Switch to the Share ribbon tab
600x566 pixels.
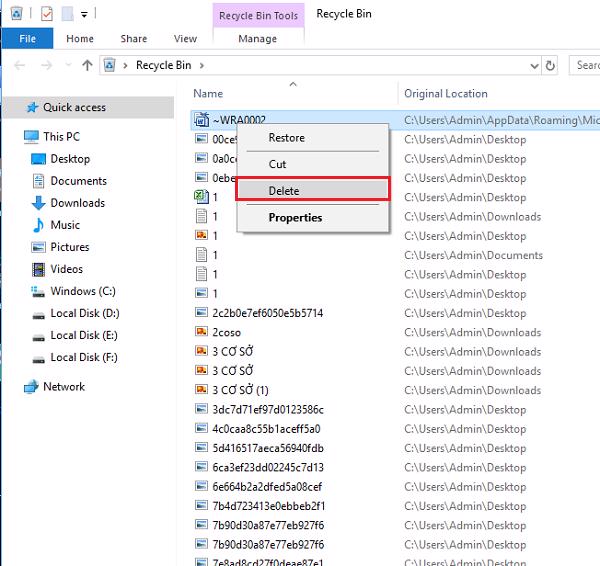[134, 39]
